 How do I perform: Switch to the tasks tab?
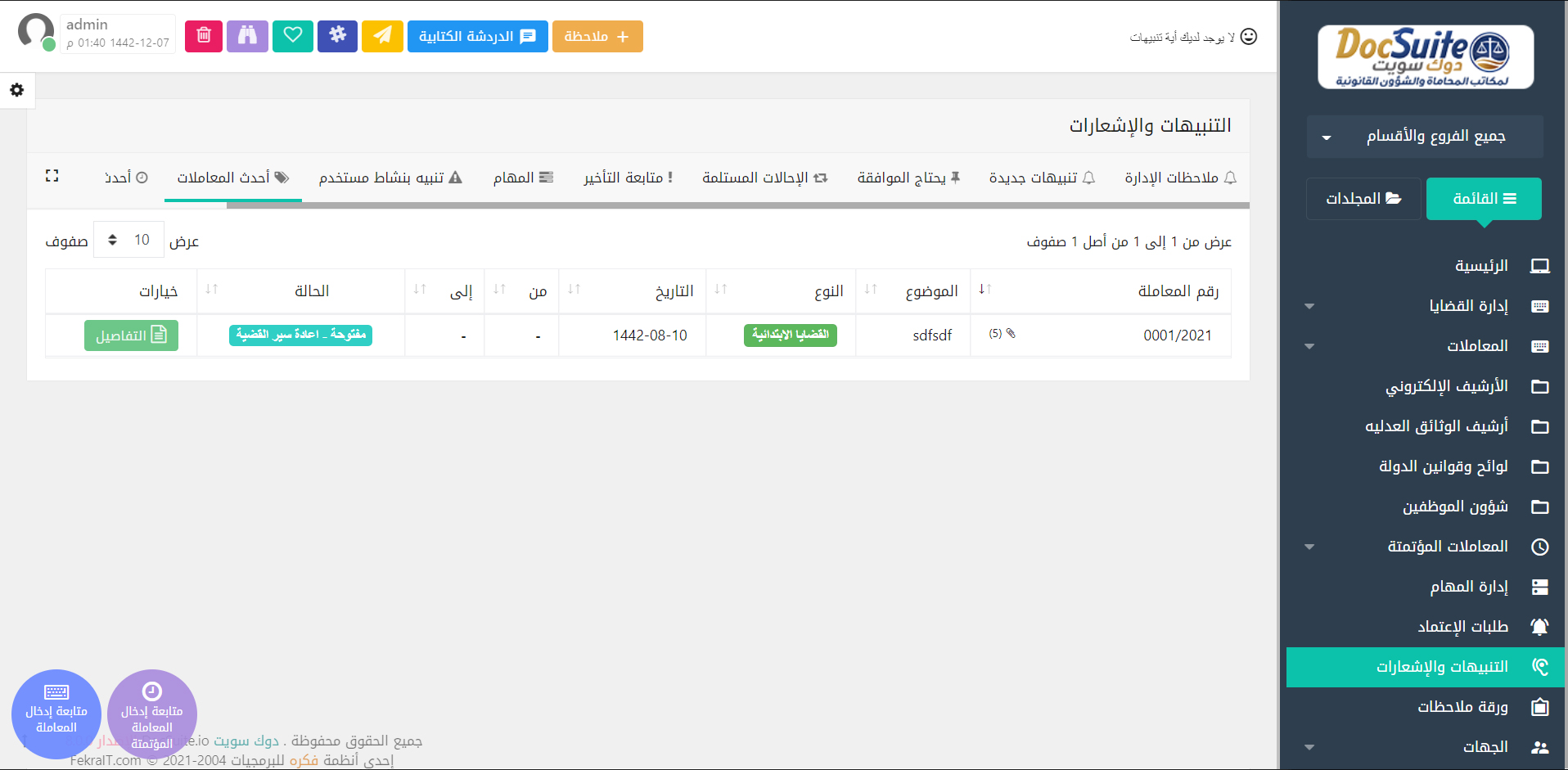(x=523, y=178)
